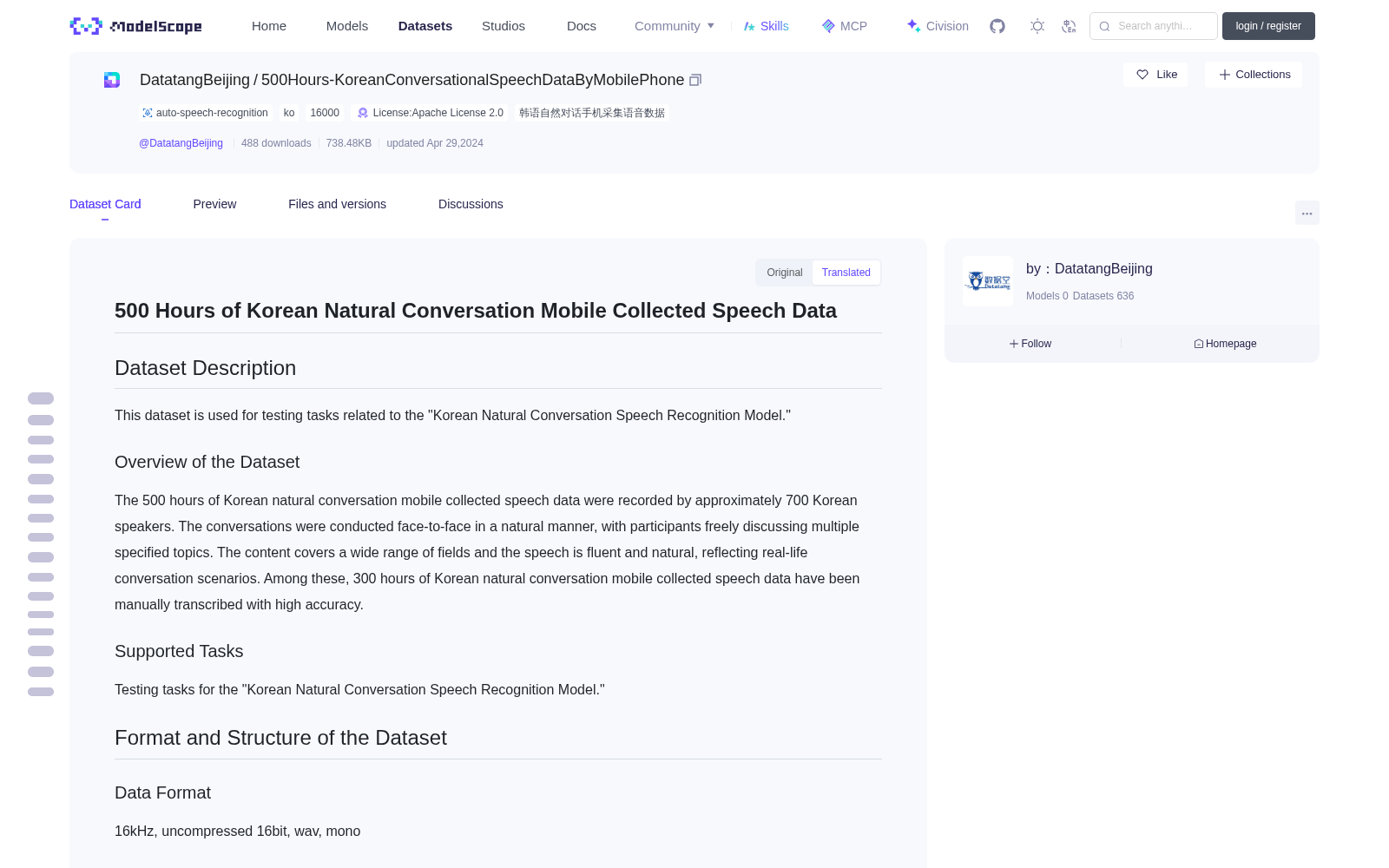Expand the Community dropdown menu

pyautogui.click(x=675, y=26)
